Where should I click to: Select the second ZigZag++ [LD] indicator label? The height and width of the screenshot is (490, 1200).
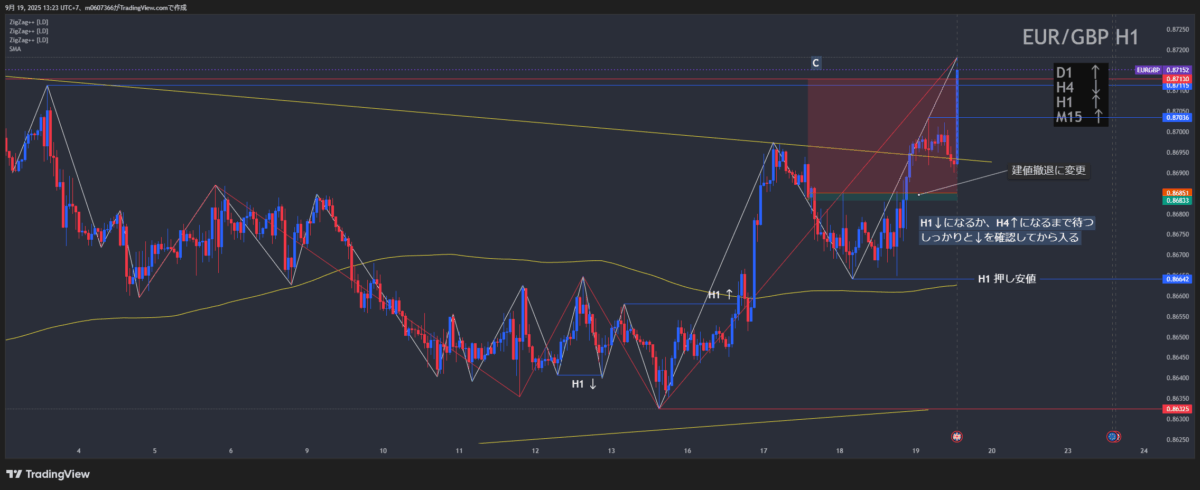coord(28,30)
